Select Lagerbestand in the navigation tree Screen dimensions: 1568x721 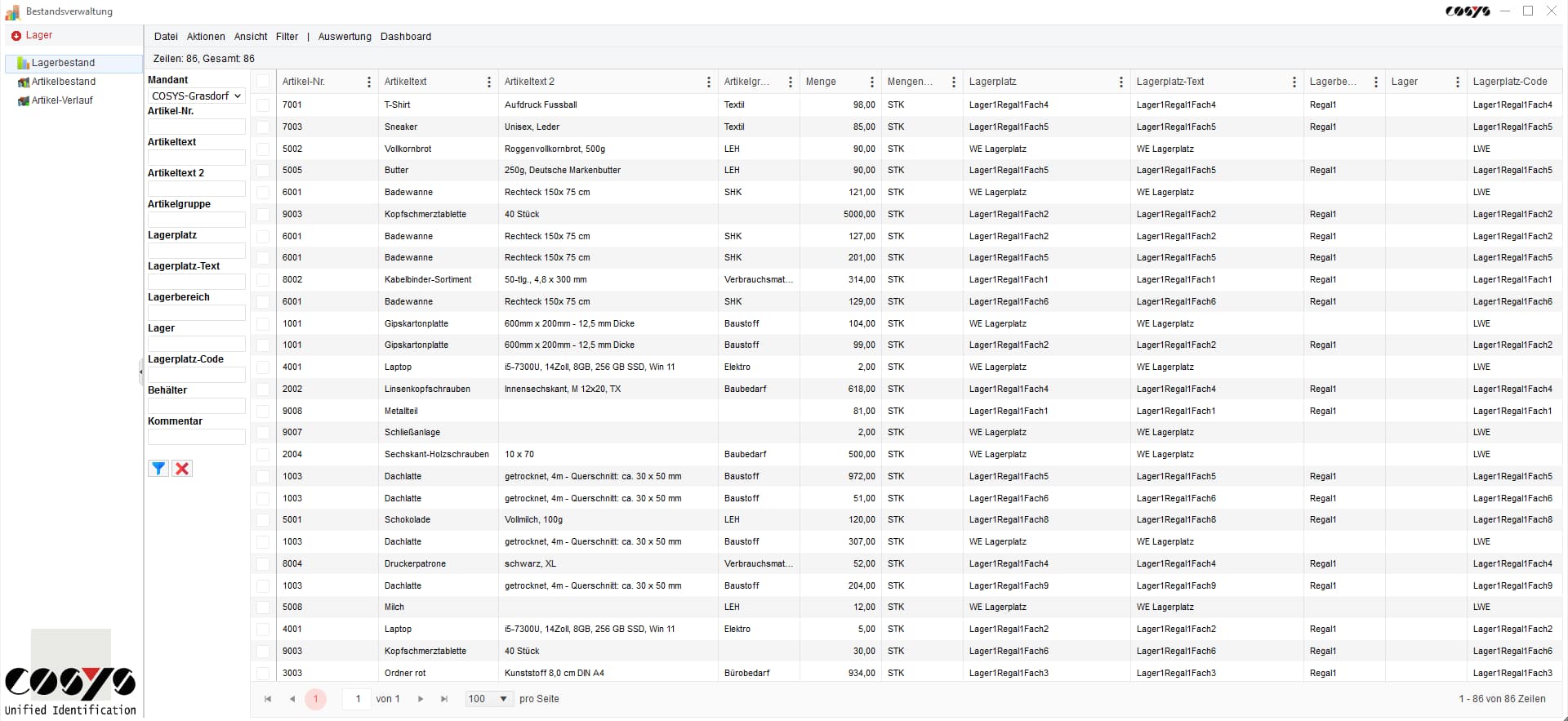(x=63, y=63)
